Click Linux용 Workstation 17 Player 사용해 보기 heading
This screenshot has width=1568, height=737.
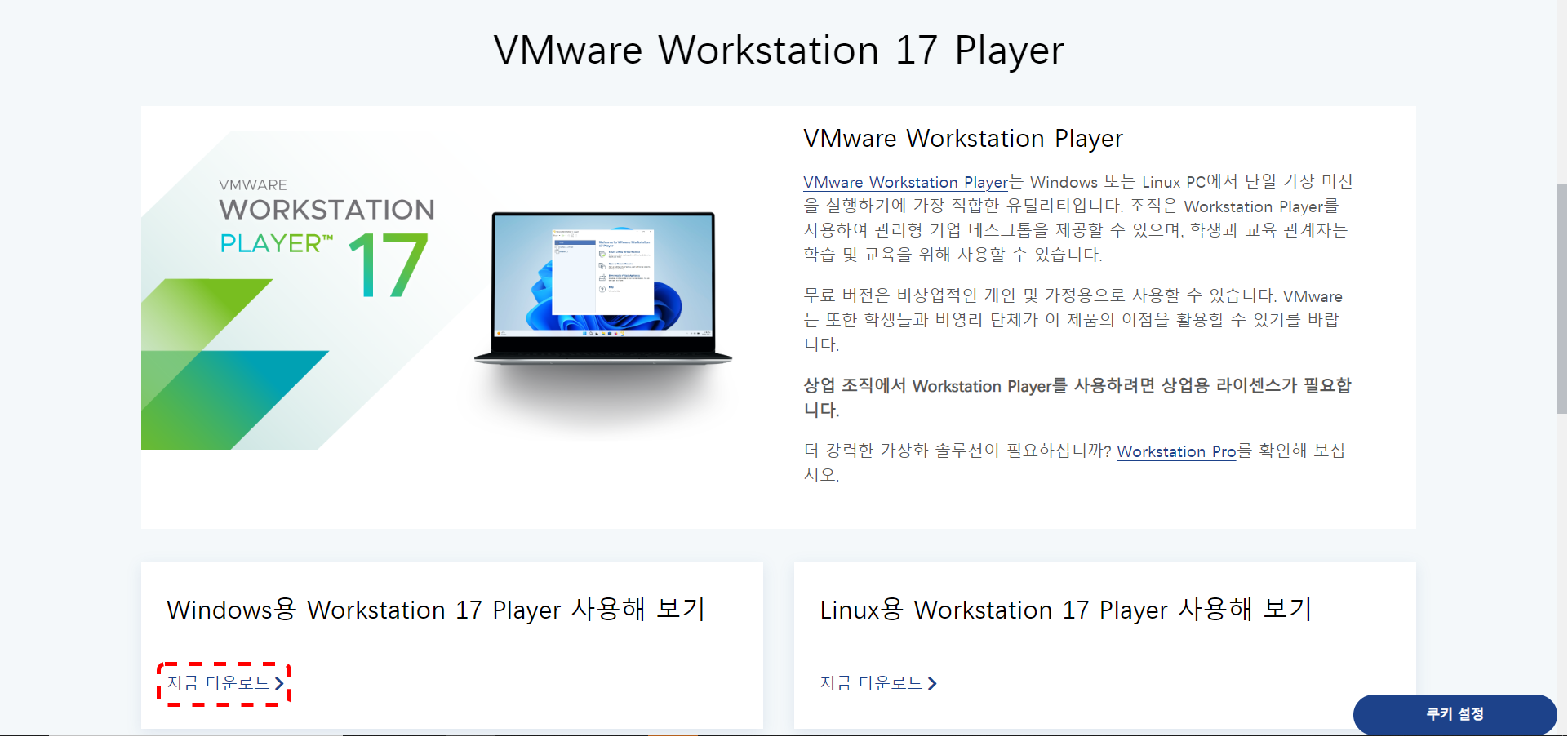coord(1066,610)
